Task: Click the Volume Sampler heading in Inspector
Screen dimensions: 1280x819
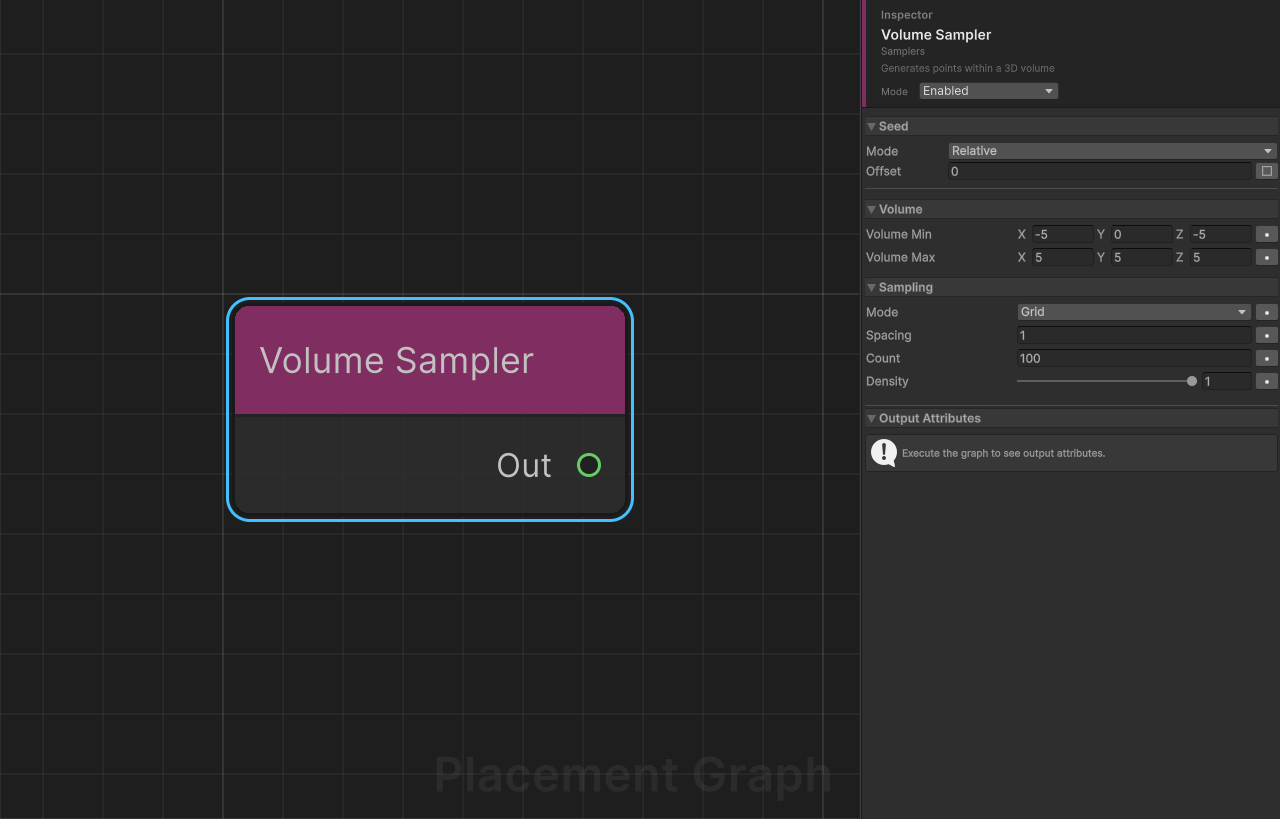Action: tap(936, 34)
